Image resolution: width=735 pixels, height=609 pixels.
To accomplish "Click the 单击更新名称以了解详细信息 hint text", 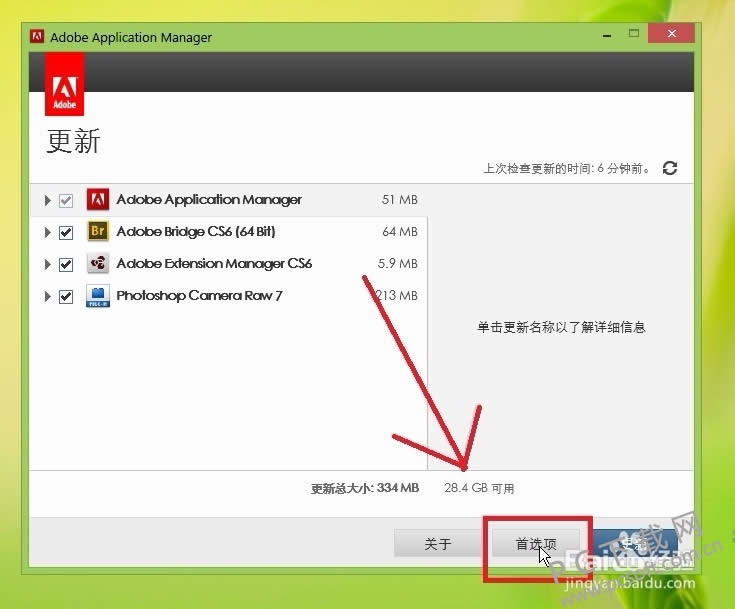I will [561, 327].
